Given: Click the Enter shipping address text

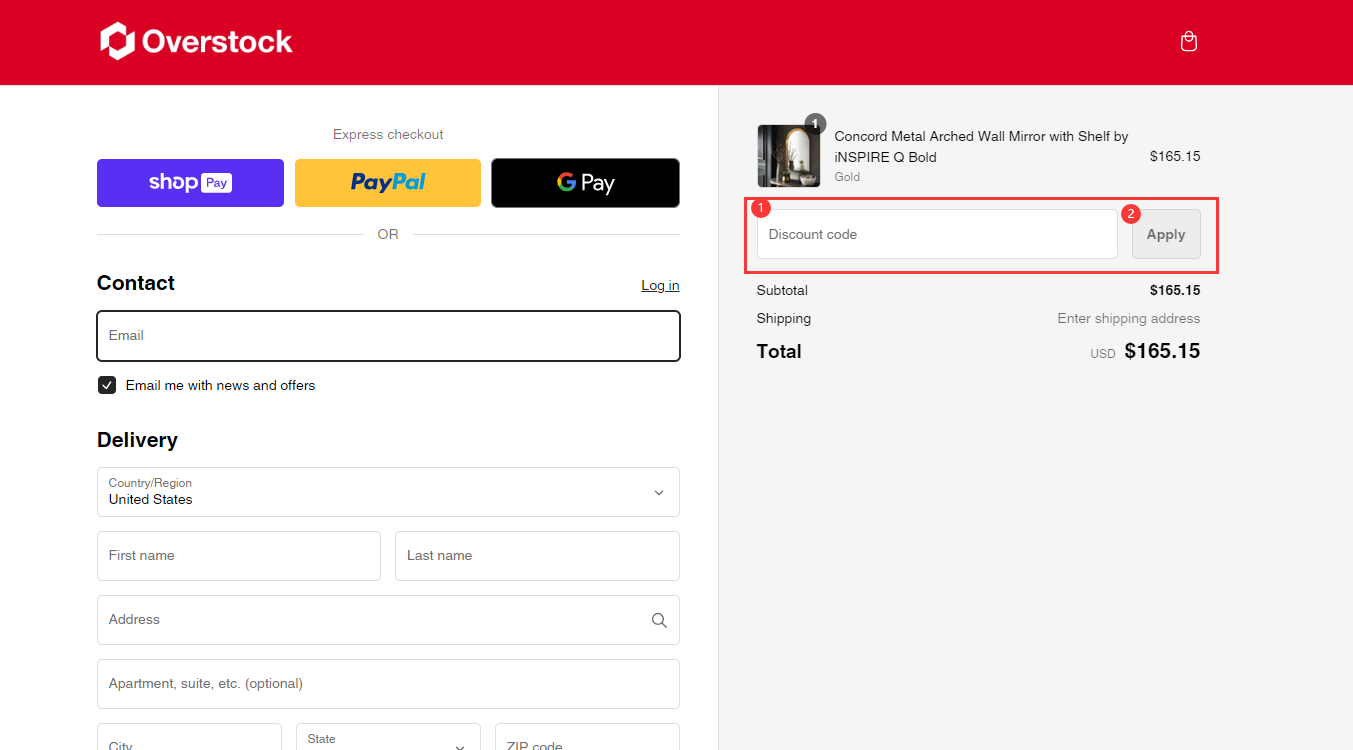Looking at the screenshot, I should (x=1129, y=318).
